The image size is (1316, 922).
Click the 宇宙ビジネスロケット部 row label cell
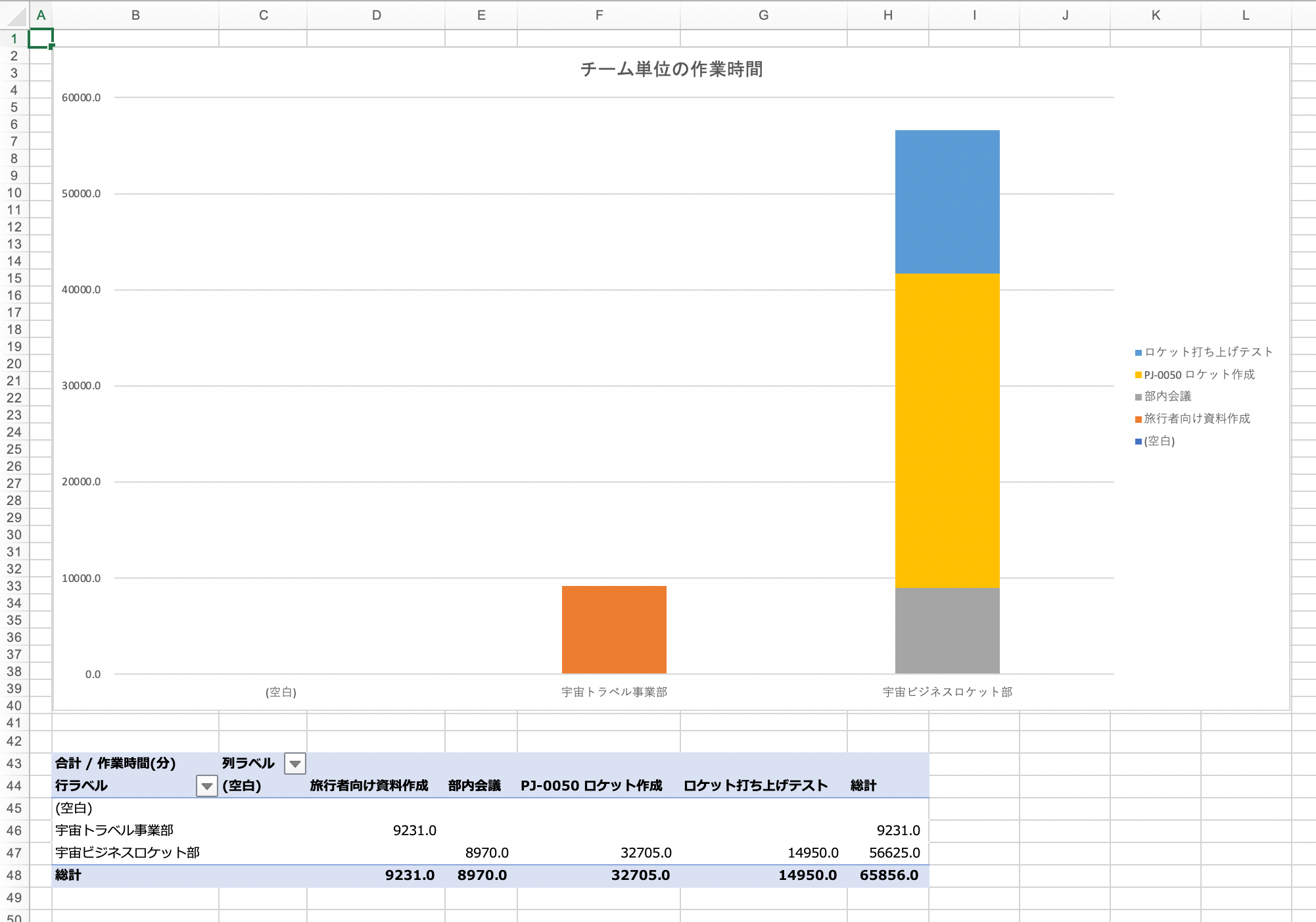click(128, 853)
